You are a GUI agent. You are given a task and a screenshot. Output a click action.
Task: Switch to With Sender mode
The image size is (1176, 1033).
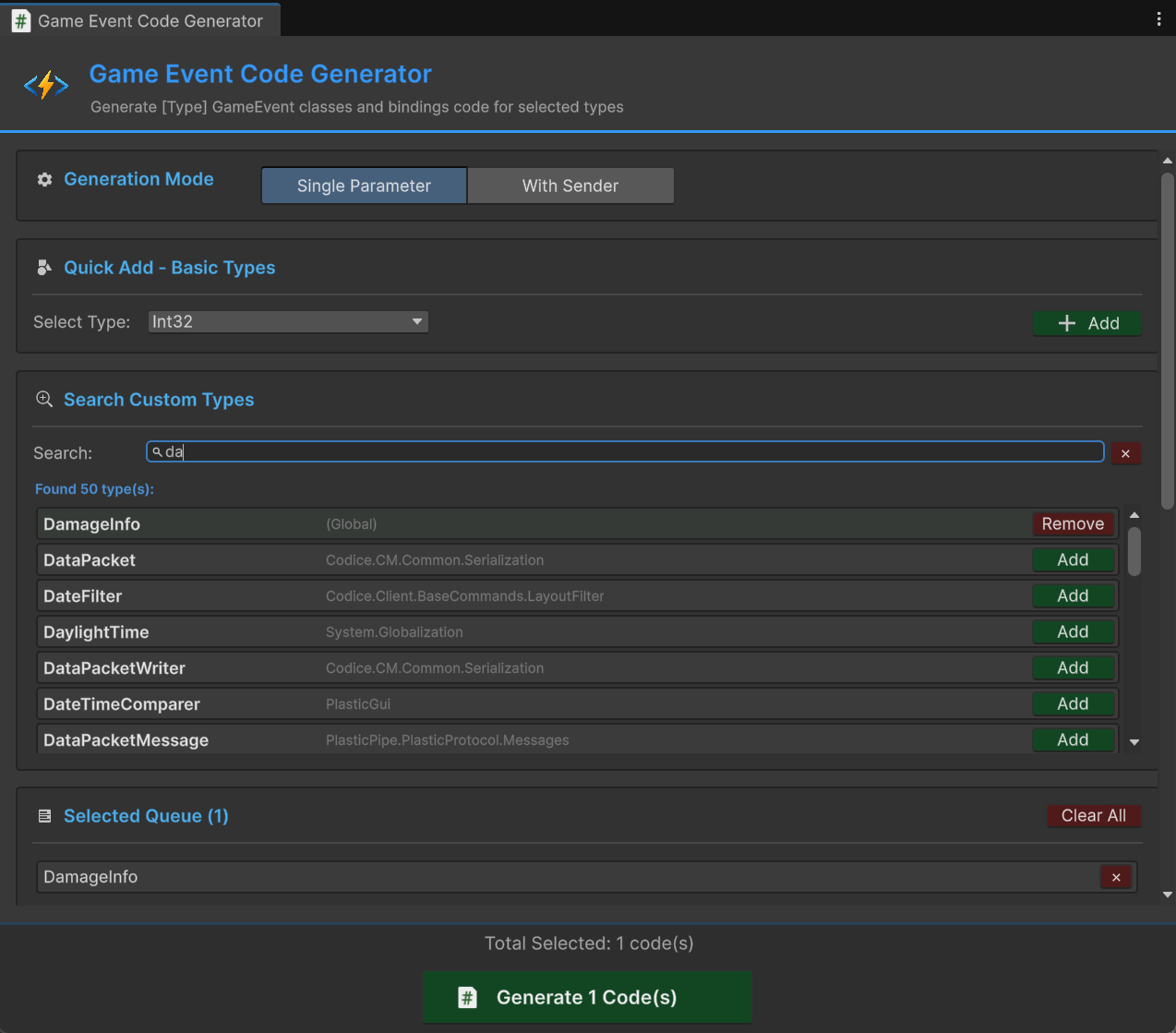pos(570,186)
